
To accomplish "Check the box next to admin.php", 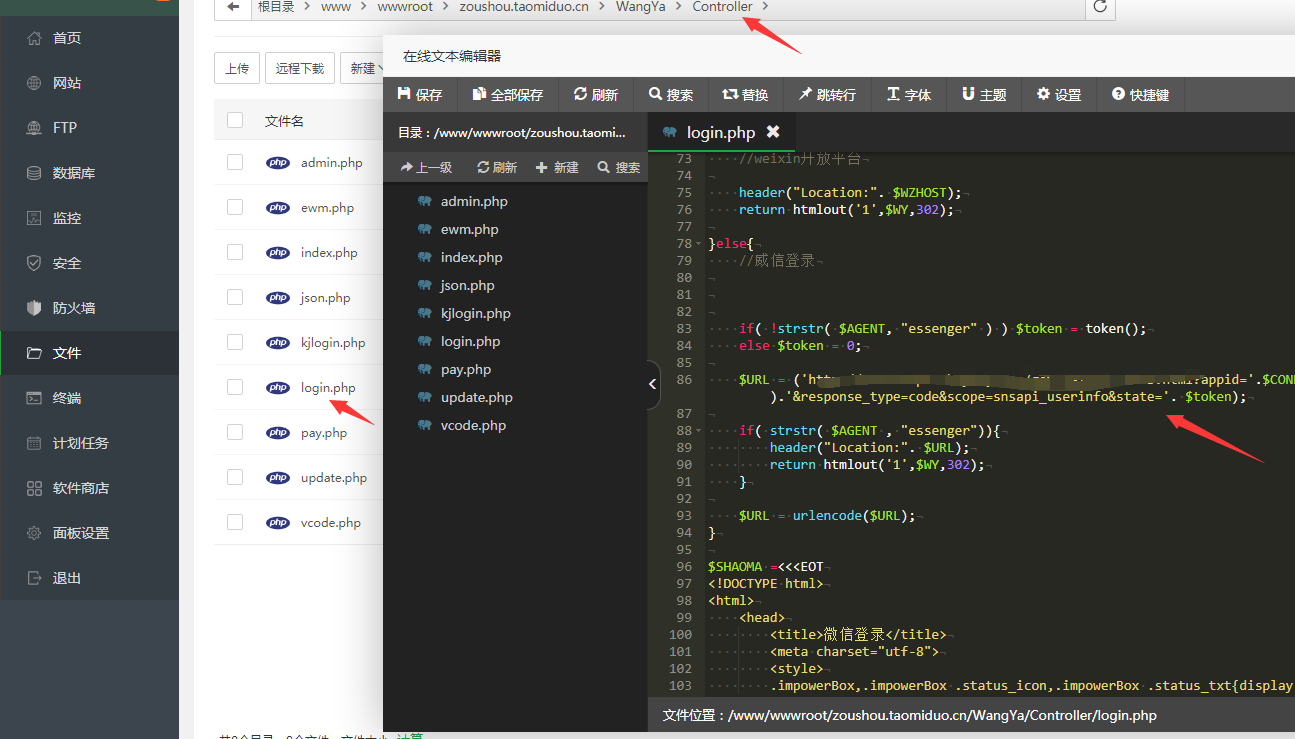I will pos(235,162).
